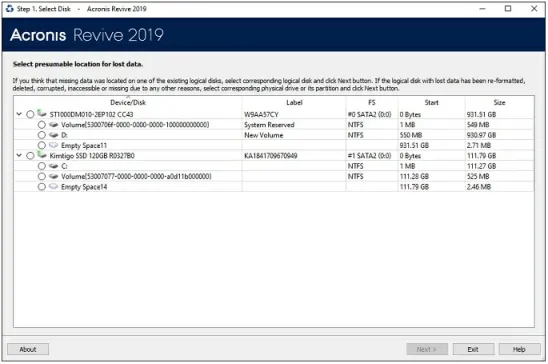Click the System Reserved volume partition icon

(x=53, y=125)
